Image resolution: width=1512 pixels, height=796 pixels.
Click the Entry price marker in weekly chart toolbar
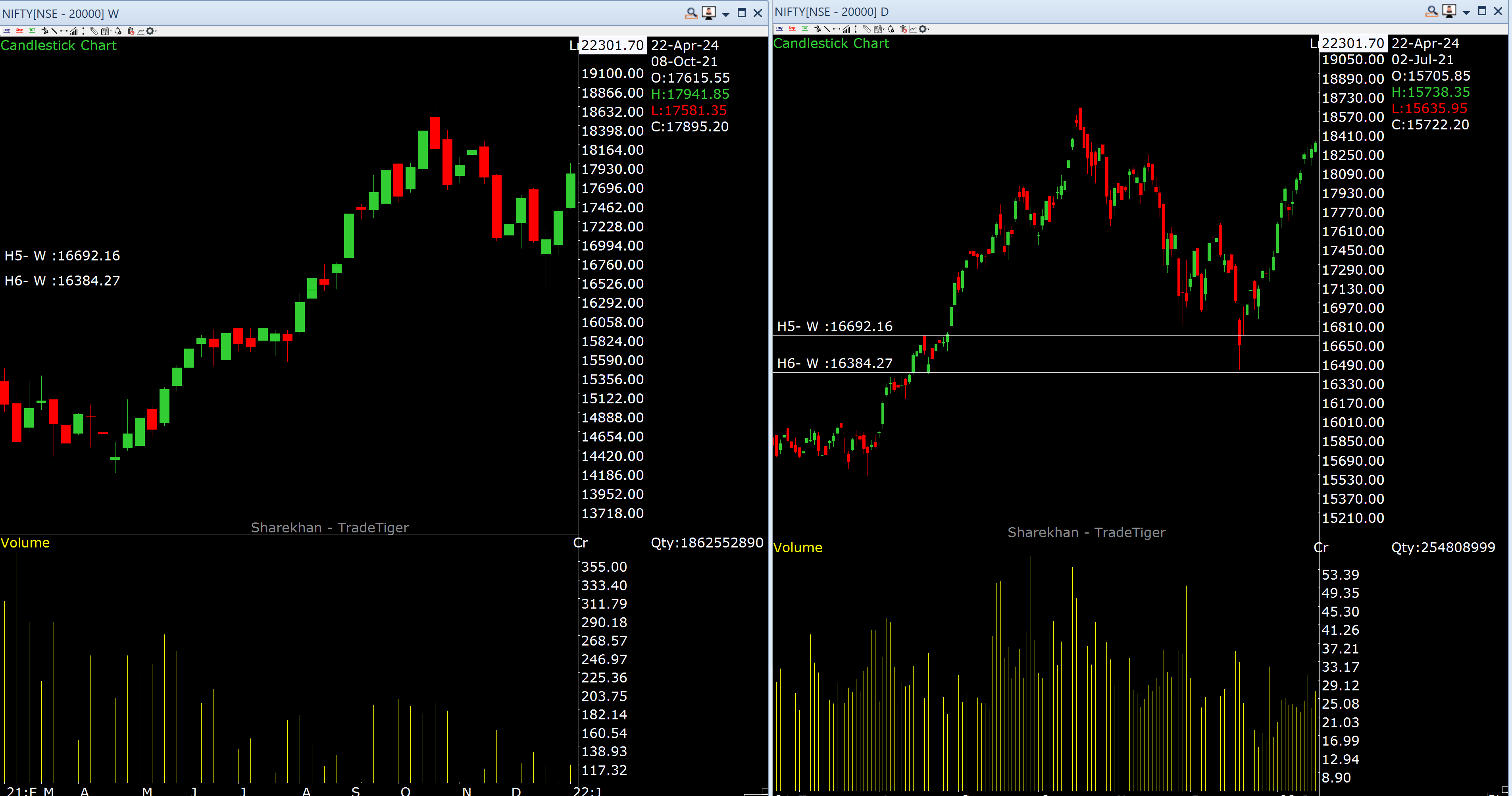tap(7, 31)
